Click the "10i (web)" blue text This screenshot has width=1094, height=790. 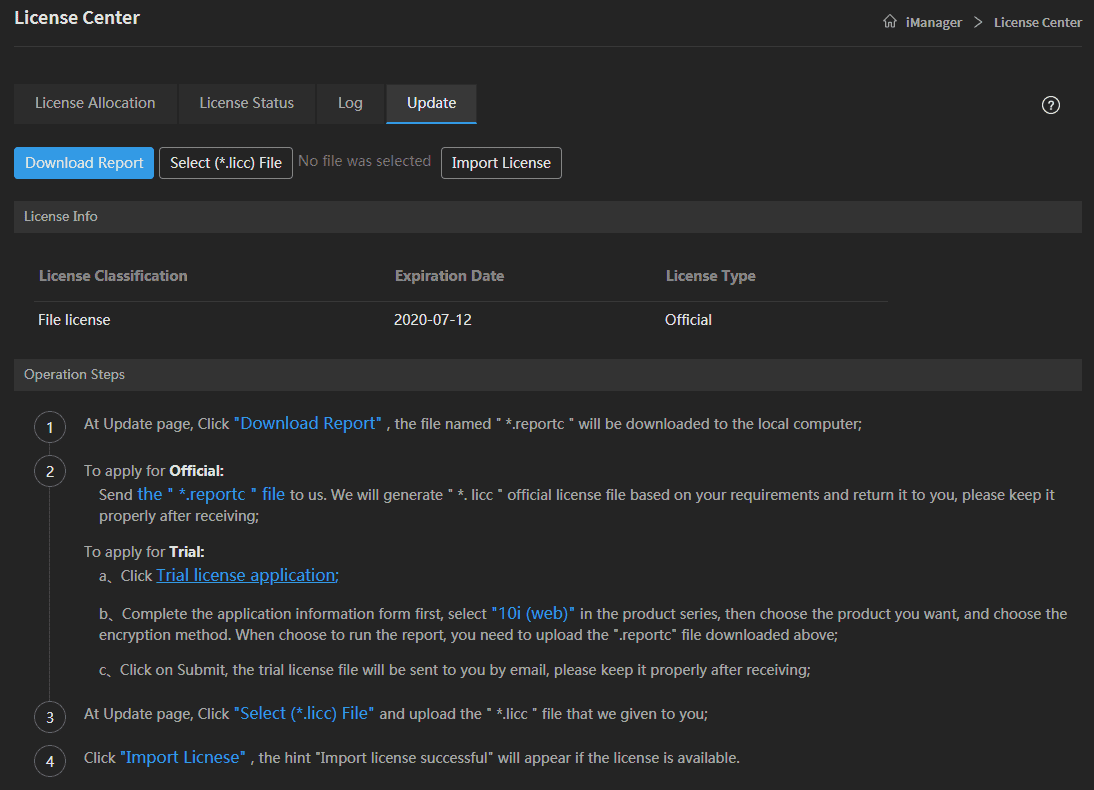[x=533, y=613]
